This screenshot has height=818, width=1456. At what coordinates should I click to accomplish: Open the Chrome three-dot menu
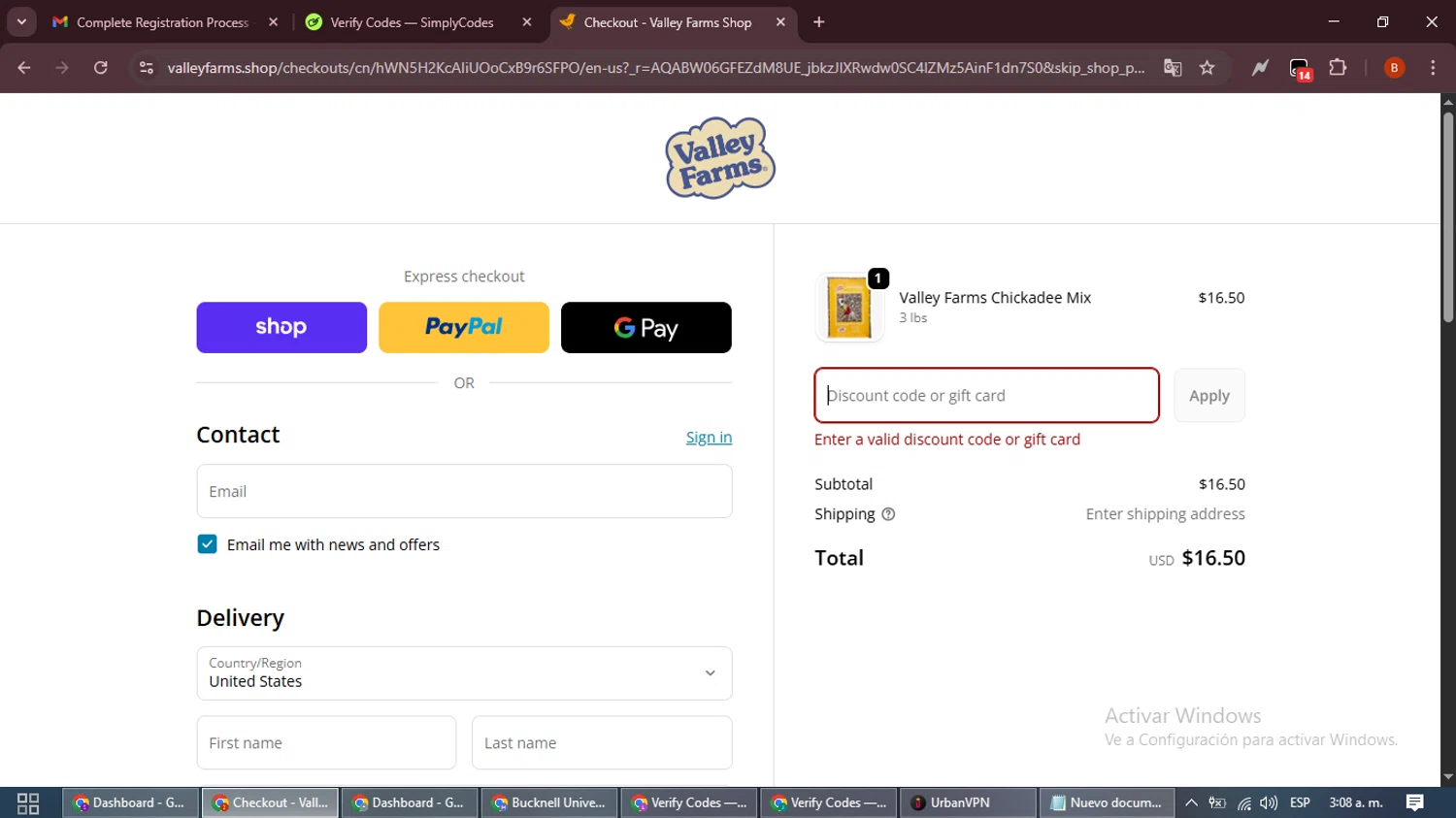click(1433, 68)
